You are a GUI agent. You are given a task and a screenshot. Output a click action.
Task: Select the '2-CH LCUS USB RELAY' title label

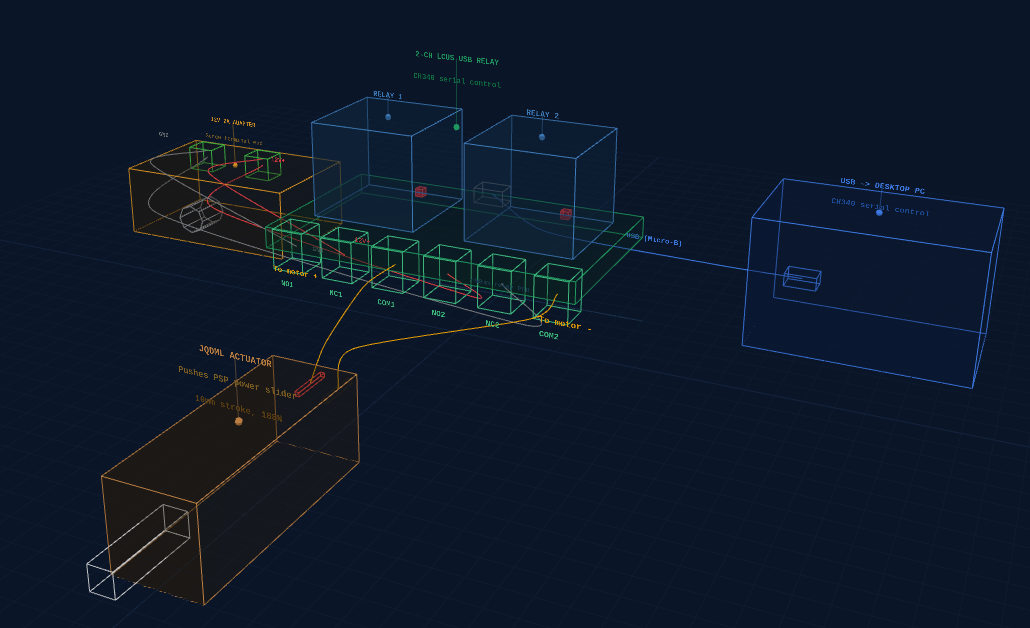click(456, 60)
